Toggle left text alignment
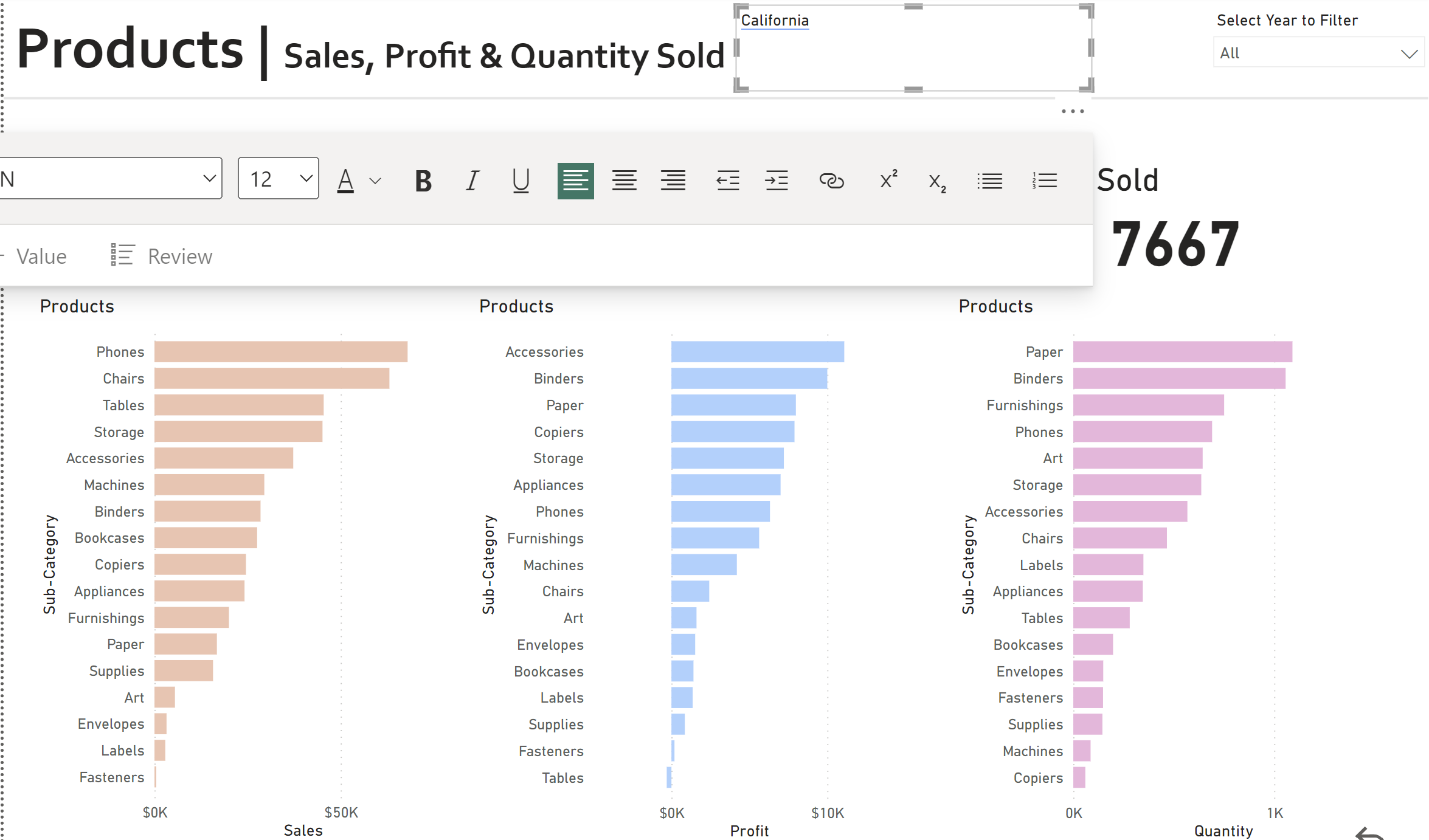Viewport: 1429px width, 840px height. point(575,181)
